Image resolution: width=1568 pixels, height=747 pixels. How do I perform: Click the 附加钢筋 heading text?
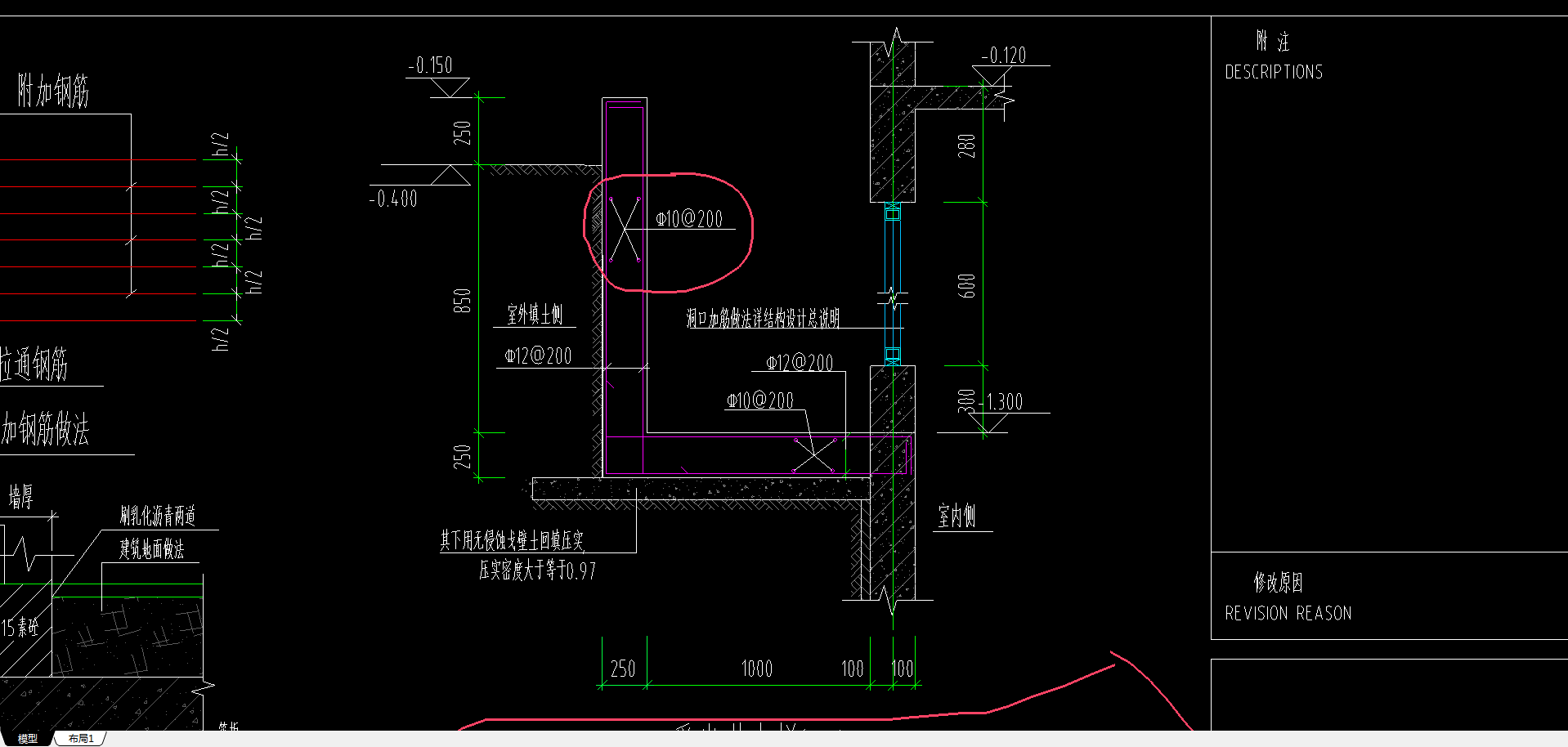tap(54, 91)
